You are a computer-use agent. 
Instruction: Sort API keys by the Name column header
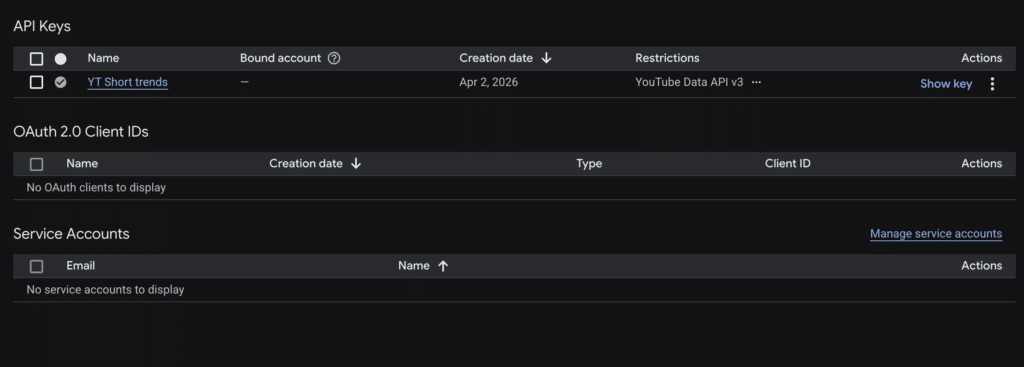(x=103, y=58)
